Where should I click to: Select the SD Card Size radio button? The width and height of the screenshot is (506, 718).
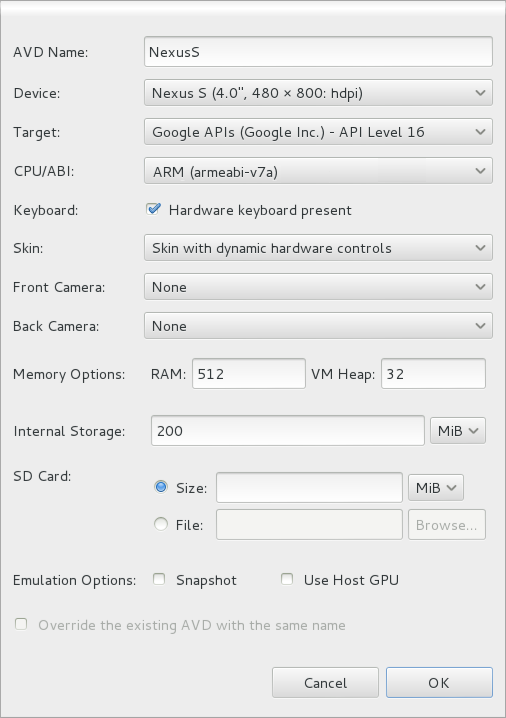(161, 487)
